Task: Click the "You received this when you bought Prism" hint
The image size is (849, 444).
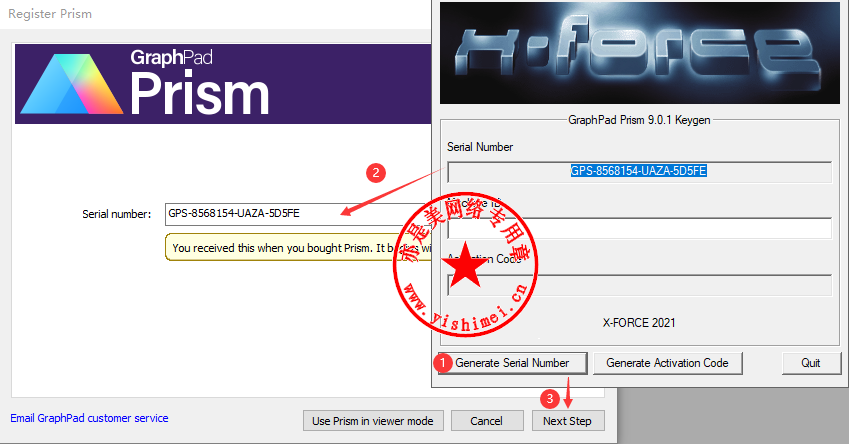Action: click(x=298, y=247)
